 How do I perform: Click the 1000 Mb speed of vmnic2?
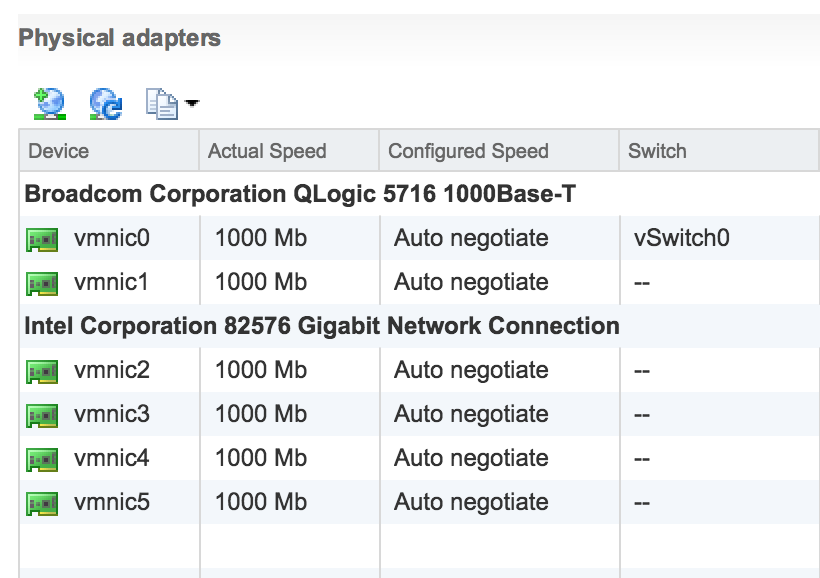261,370
